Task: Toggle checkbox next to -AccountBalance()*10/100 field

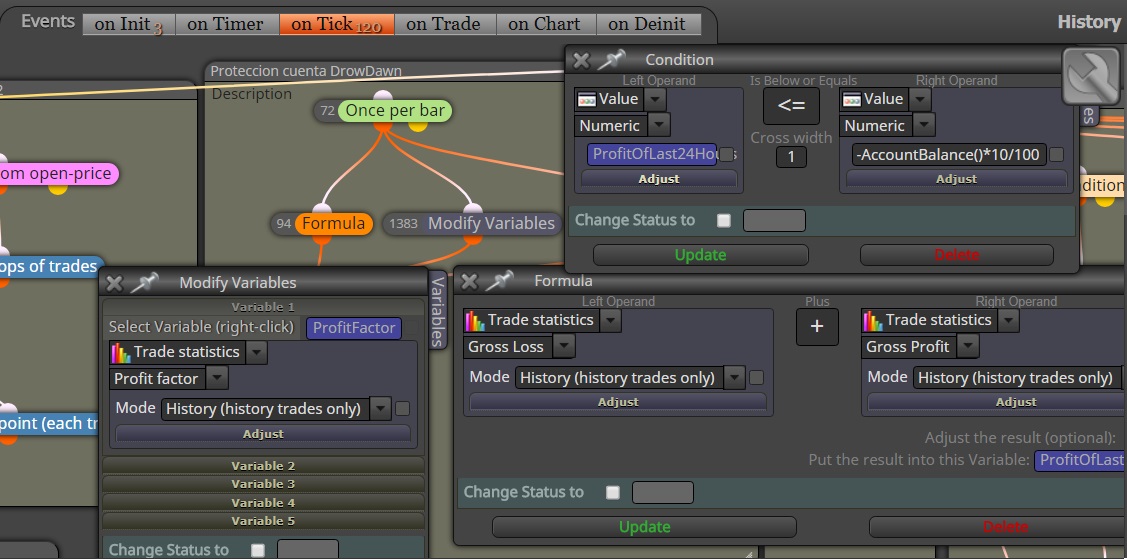Action: pyautogui.click(x=1057, y=154)
